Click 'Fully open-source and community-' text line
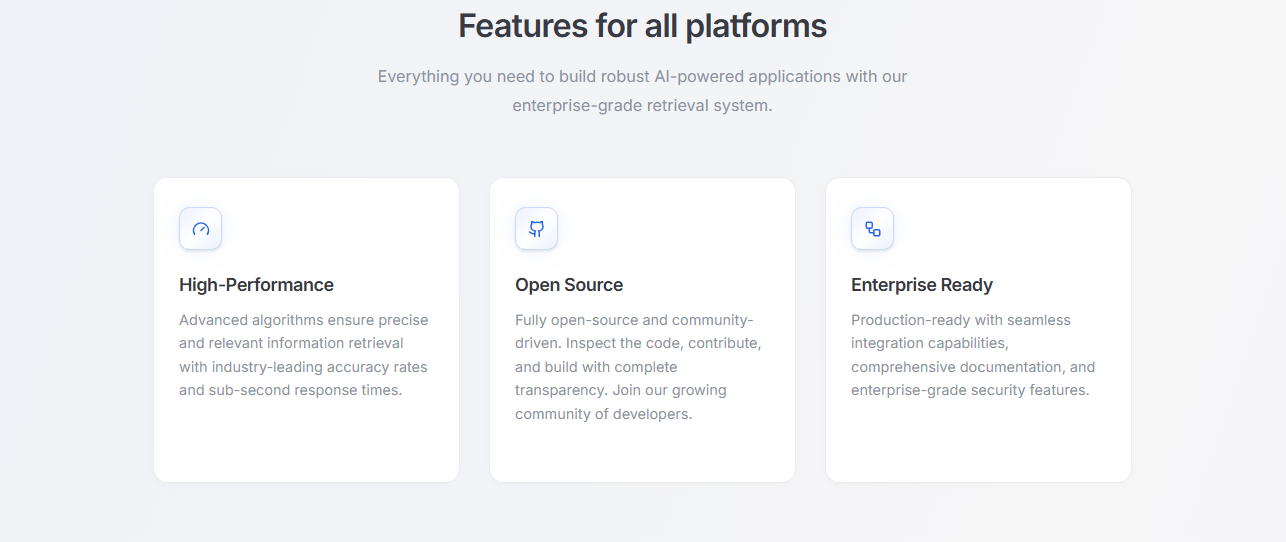Screen dimensions: 1286x542 (x=634, y=320)
